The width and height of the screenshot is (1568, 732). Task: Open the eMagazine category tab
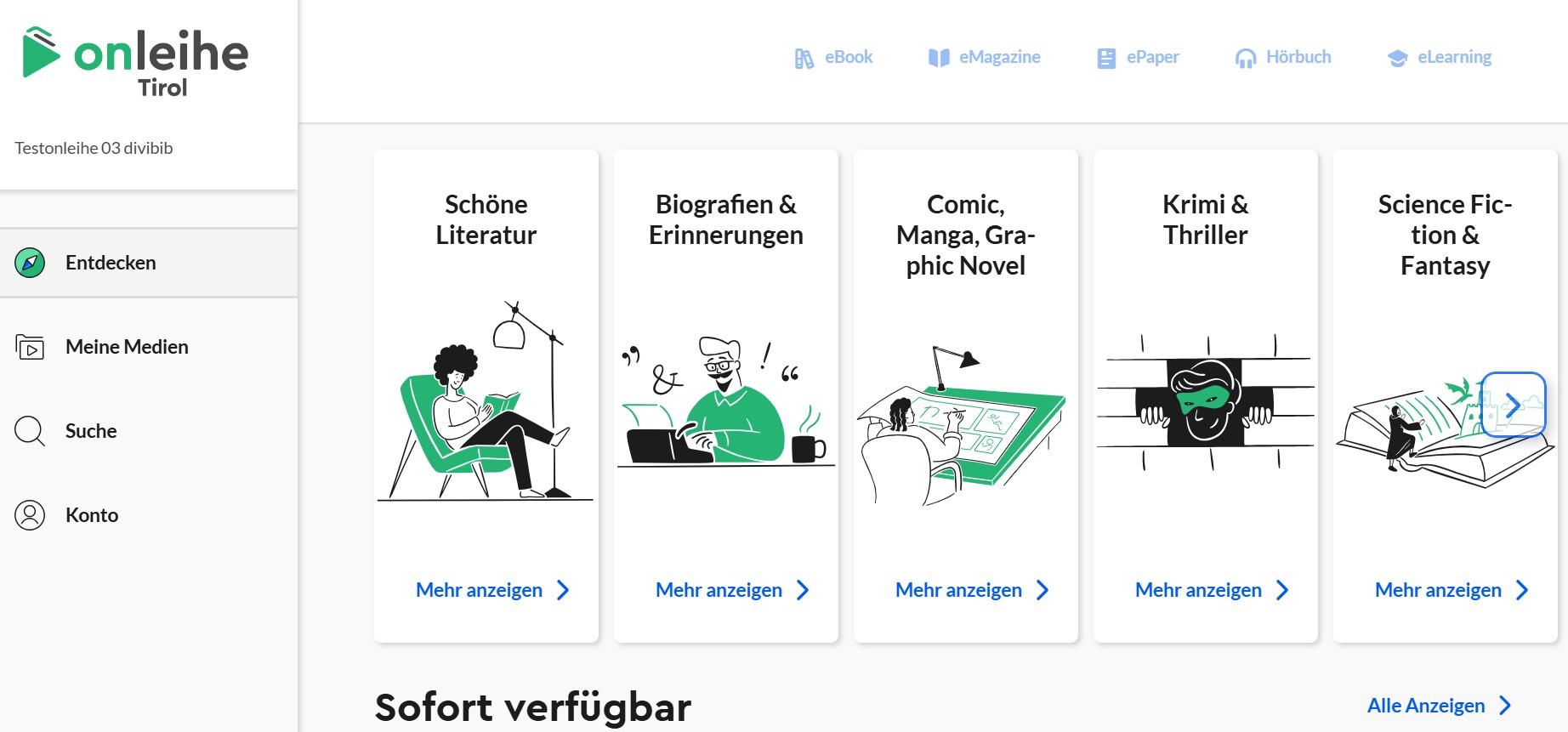(x=985, y=58)
